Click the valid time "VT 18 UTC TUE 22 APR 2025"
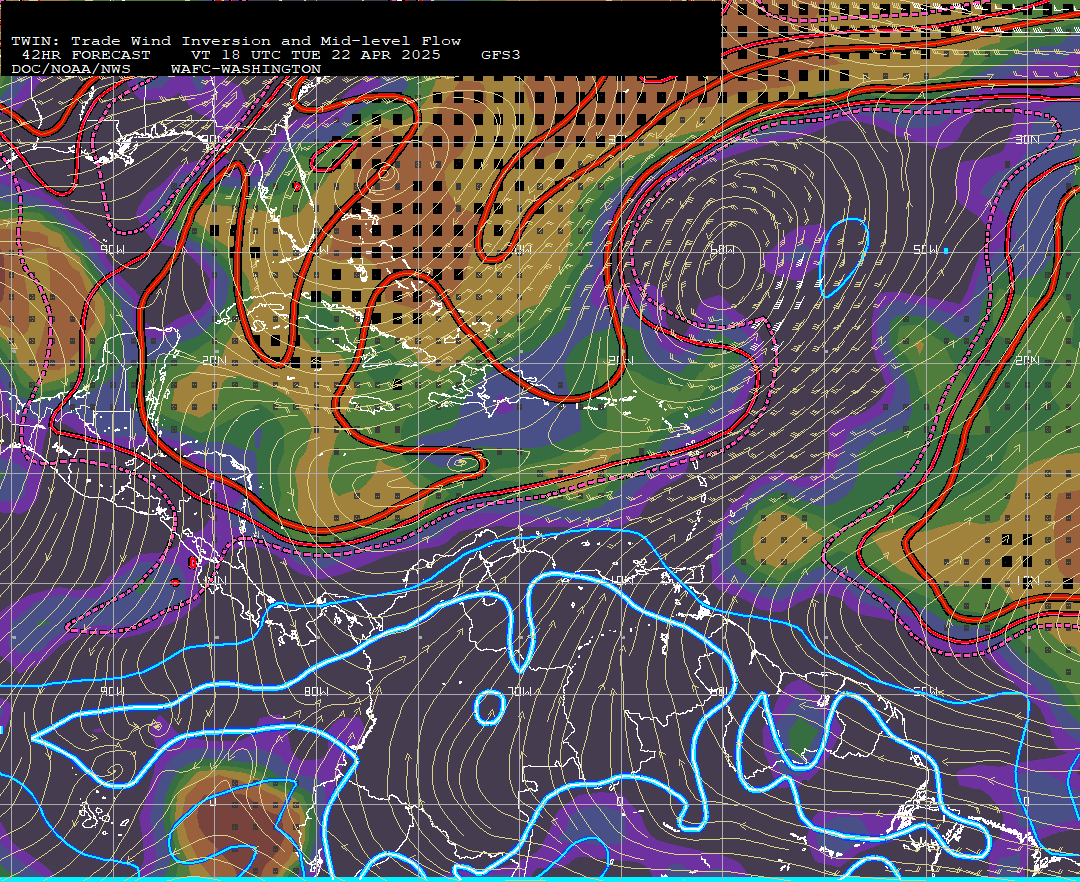Image resolution: width=1080 pixels, height=882 pixels. tap(315, 55)
